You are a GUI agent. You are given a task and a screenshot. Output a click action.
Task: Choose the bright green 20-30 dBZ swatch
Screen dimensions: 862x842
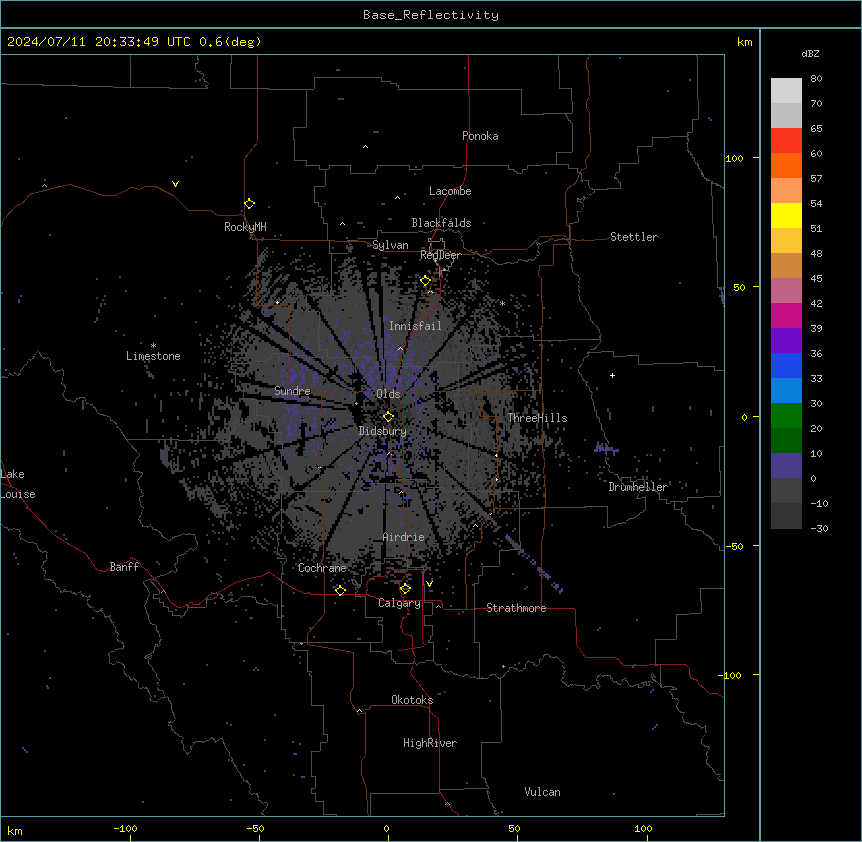786,416
